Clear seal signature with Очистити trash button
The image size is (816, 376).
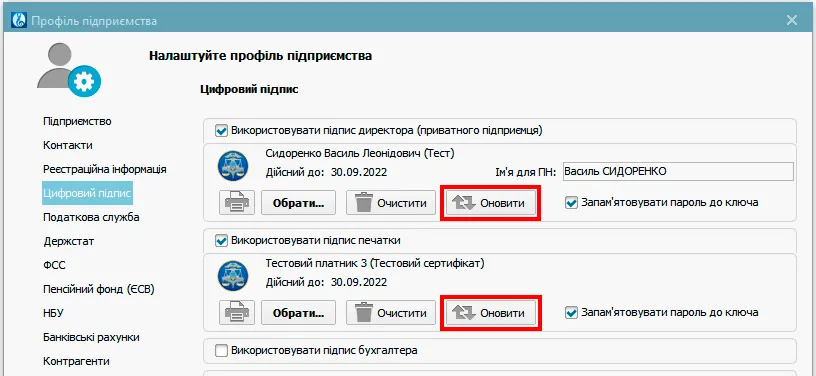point(391,313)
